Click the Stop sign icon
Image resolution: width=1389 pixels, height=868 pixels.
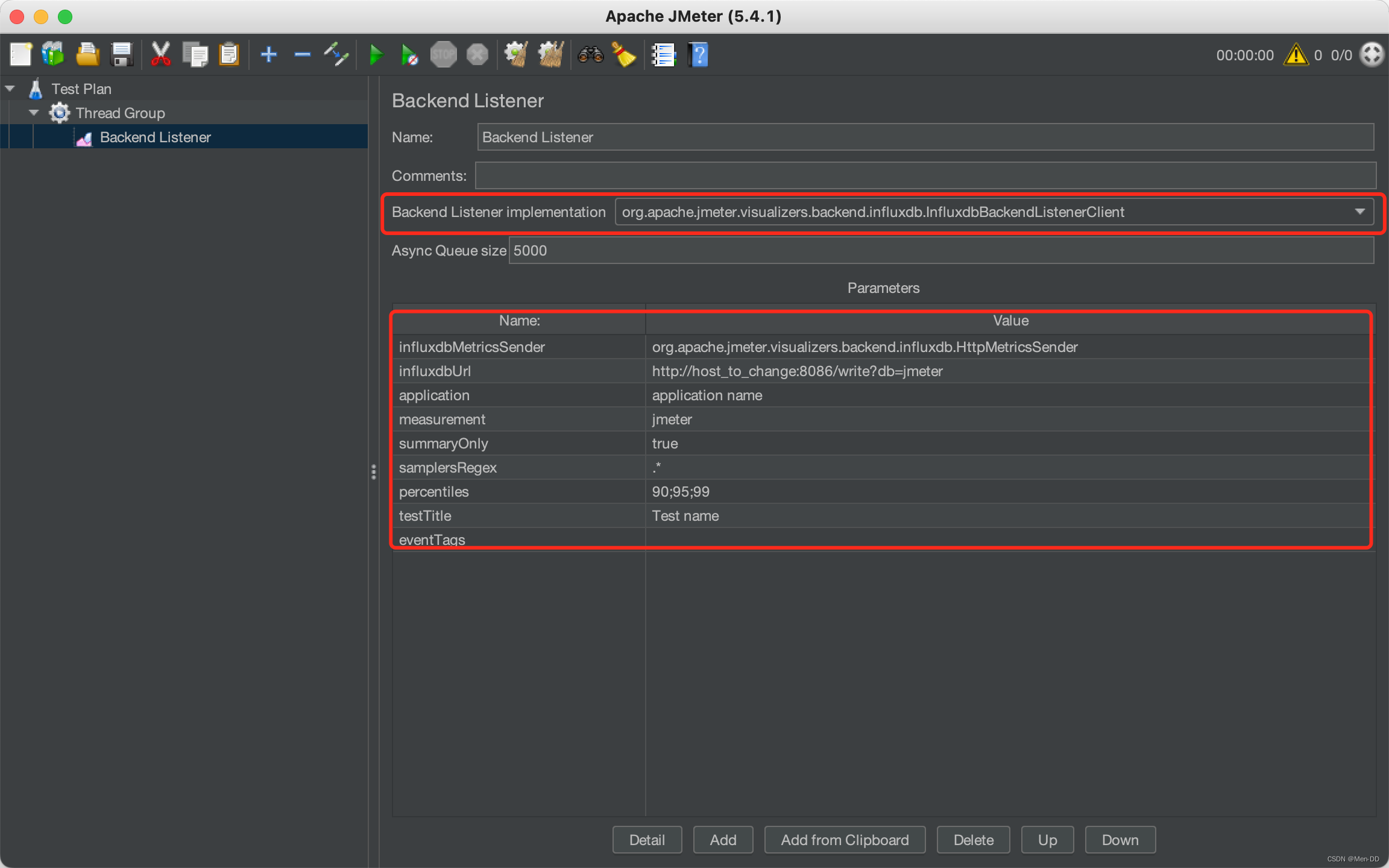pyautogui.click(x=443, y=55)
